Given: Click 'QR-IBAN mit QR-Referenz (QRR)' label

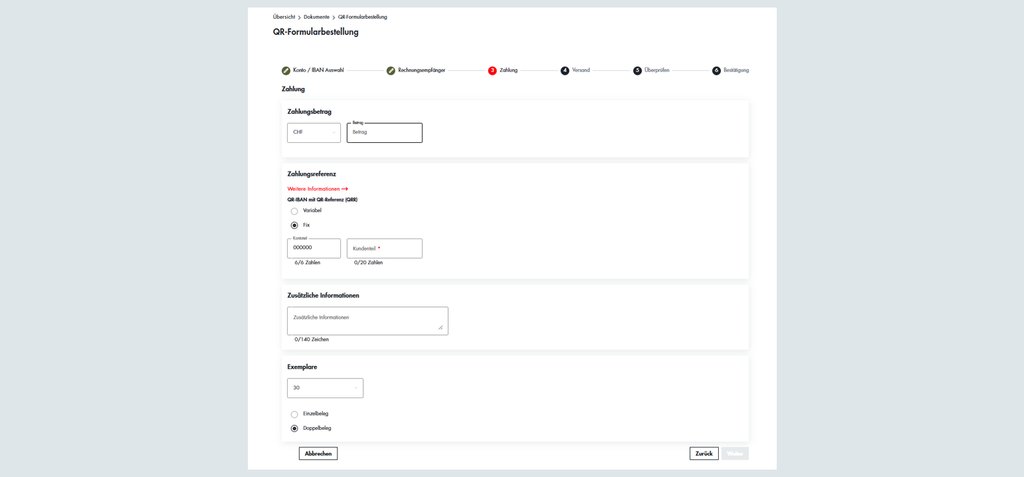Looking at the screenshot, I should pos(323,199).
